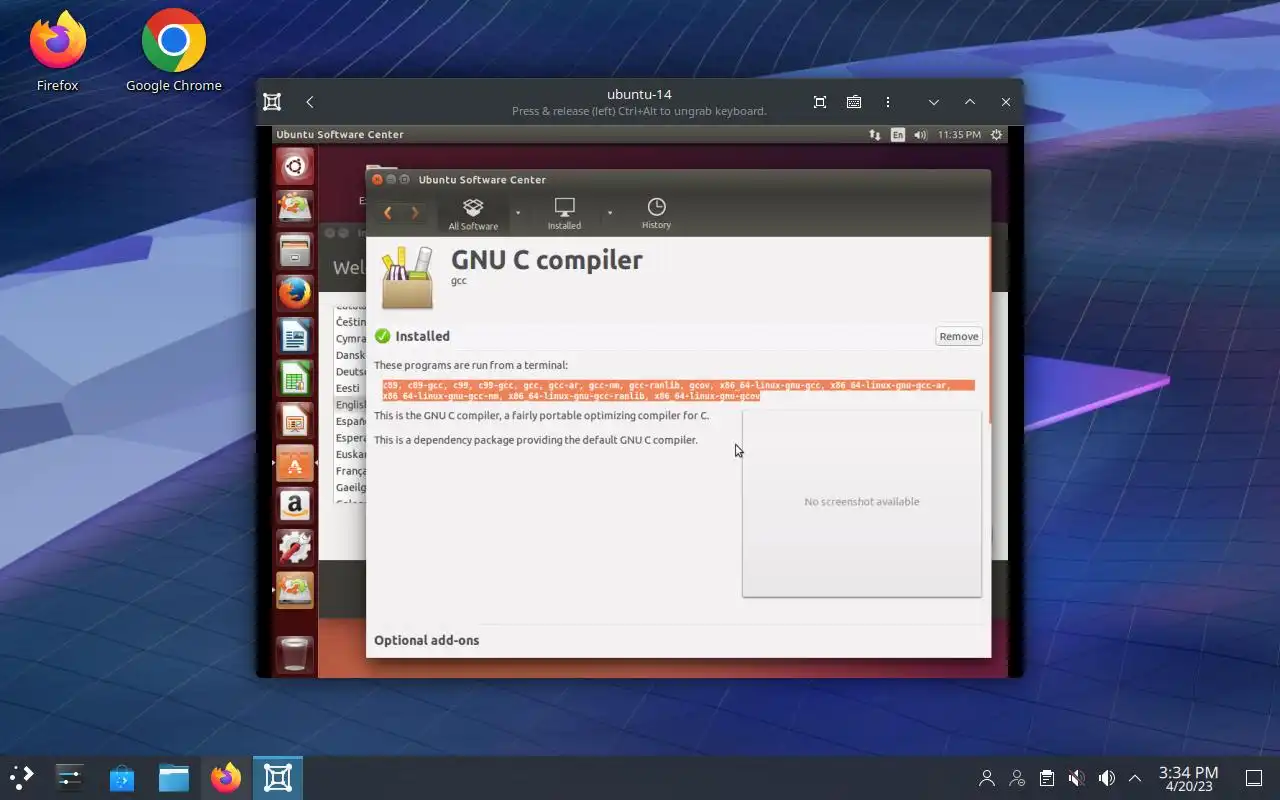
Task: Open Dolphin file manager from taskbar
Action: coord(173,778)
